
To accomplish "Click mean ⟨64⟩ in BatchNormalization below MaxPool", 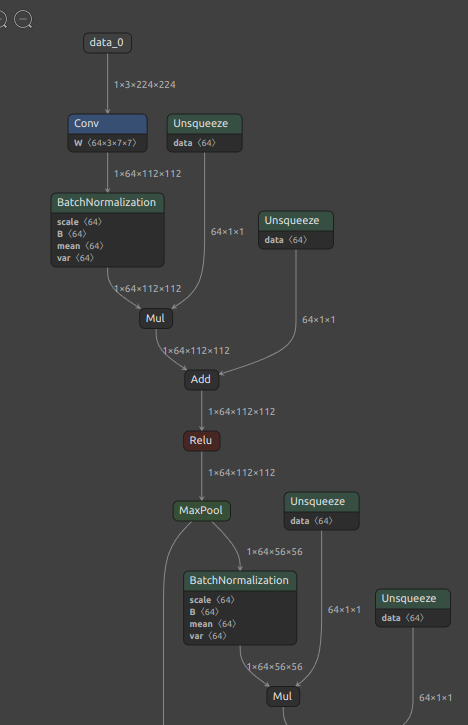I will [x=213, y=624].
